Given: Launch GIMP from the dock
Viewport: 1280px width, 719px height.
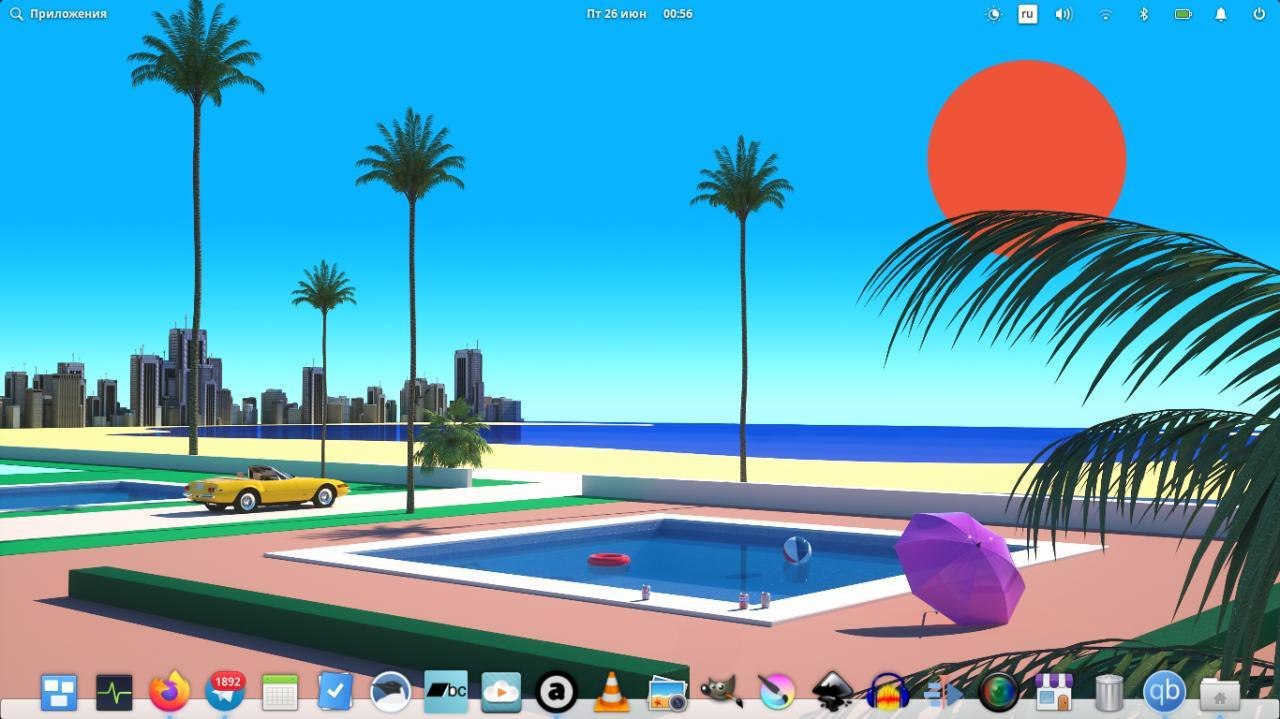Looking at the screenshot, I should coord(722,691).
